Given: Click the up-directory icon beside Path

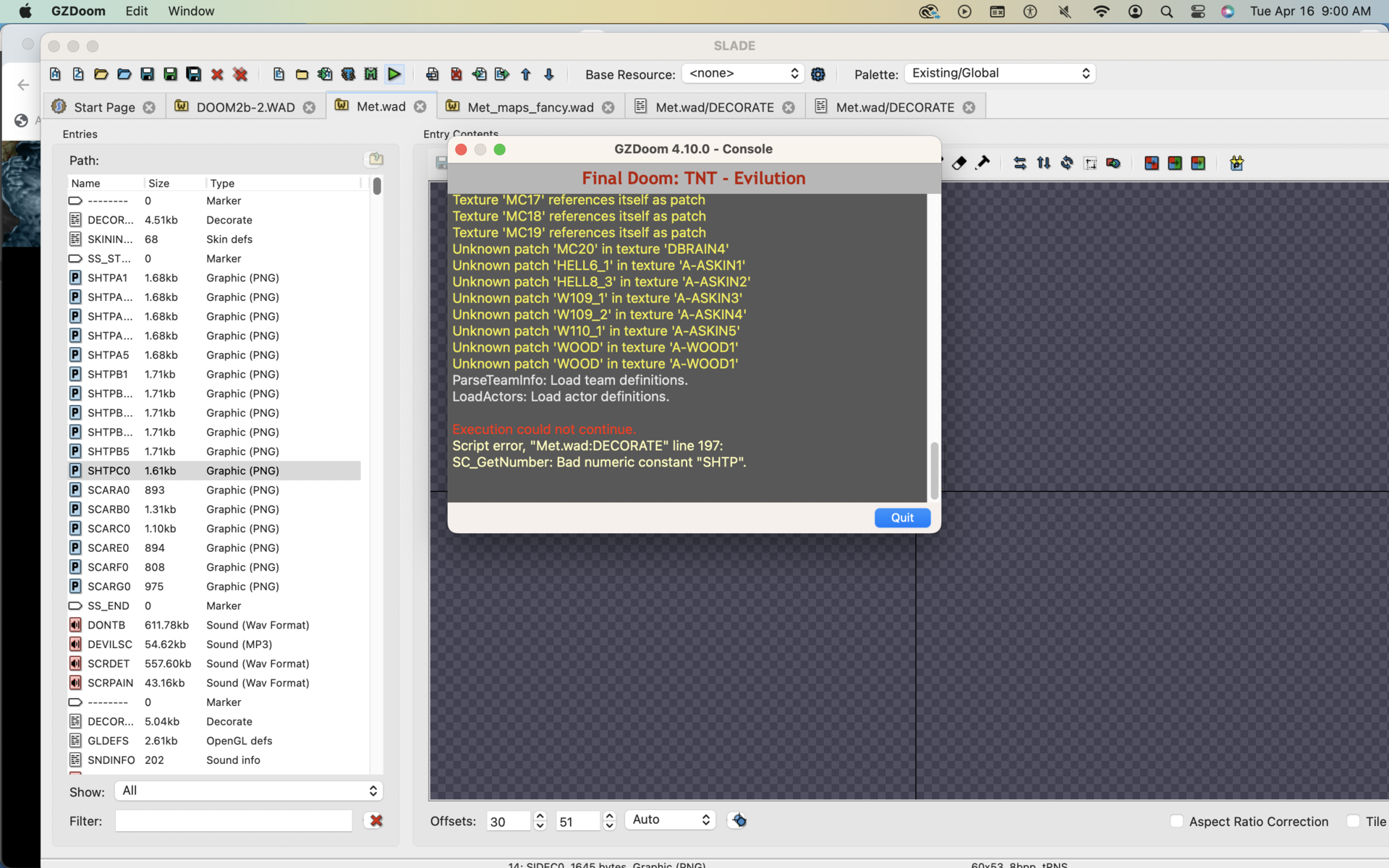Looking at the screenshot, I should pos(375,159).
